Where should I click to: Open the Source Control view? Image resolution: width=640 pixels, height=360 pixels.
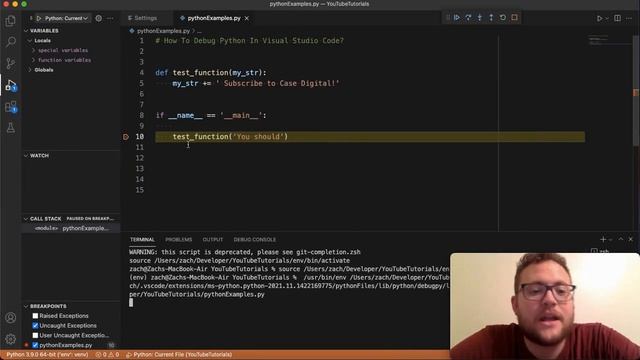click(x=11, y=63)
